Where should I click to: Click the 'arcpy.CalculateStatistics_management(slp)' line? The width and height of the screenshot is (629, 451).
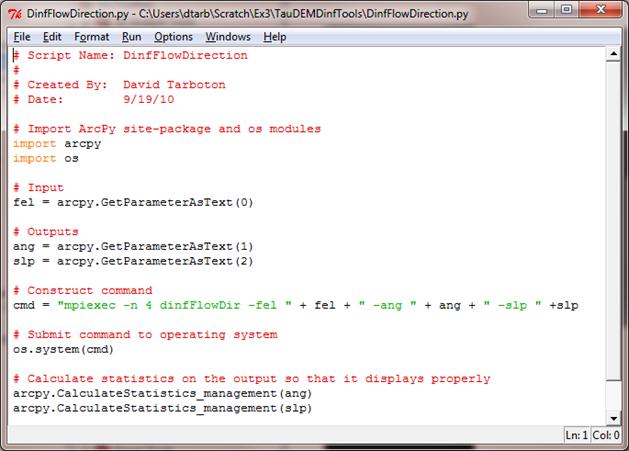162,408
